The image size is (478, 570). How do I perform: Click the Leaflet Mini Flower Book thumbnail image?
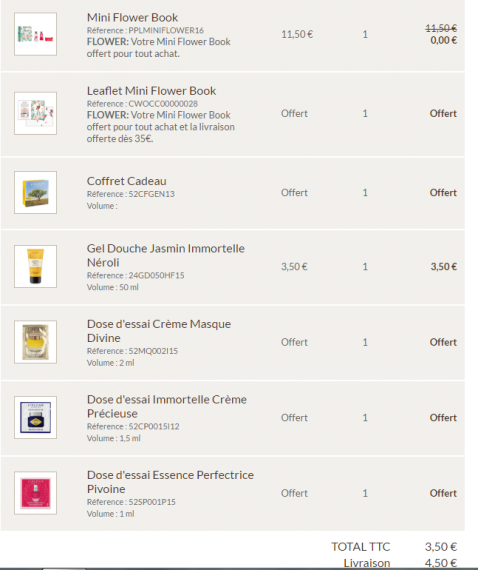pos(35,113)
